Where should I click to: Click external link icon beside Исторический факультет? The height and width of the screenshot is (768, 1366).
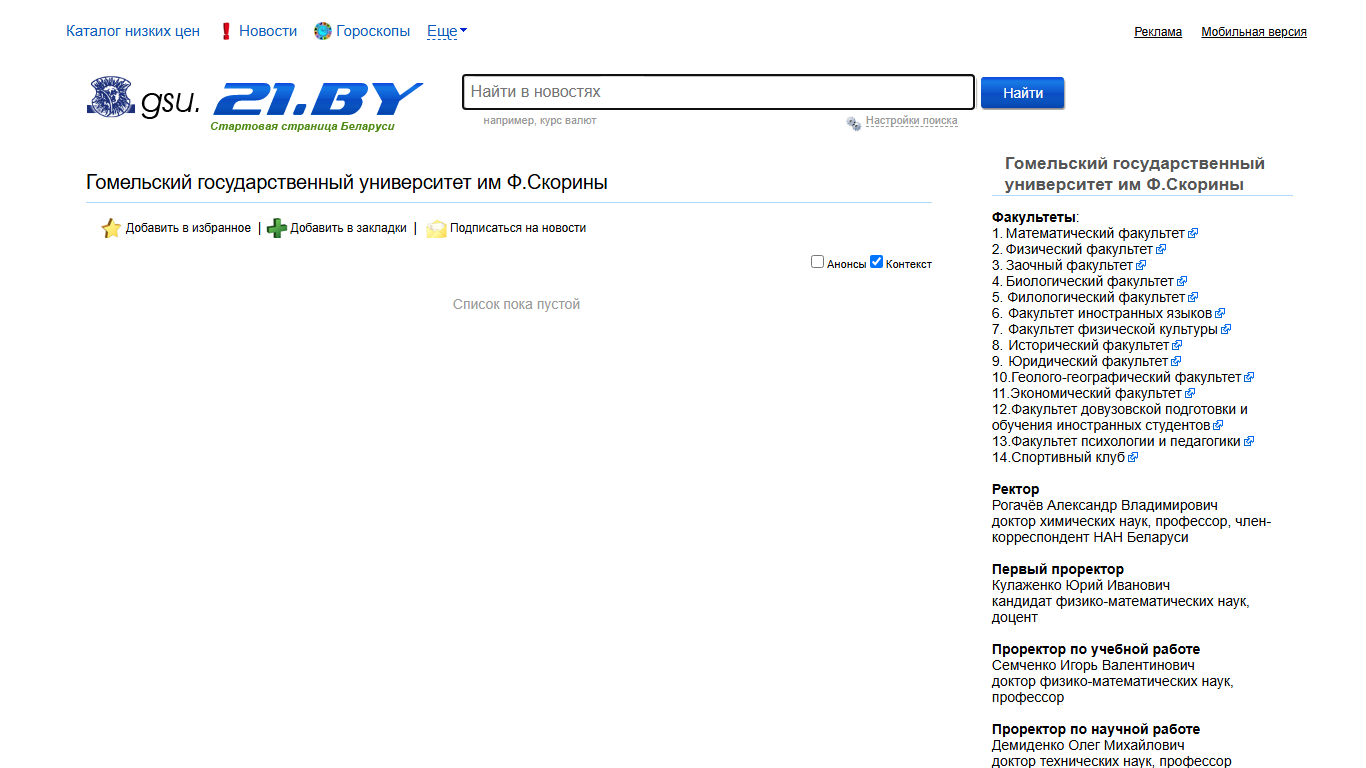click(1177, 345)
